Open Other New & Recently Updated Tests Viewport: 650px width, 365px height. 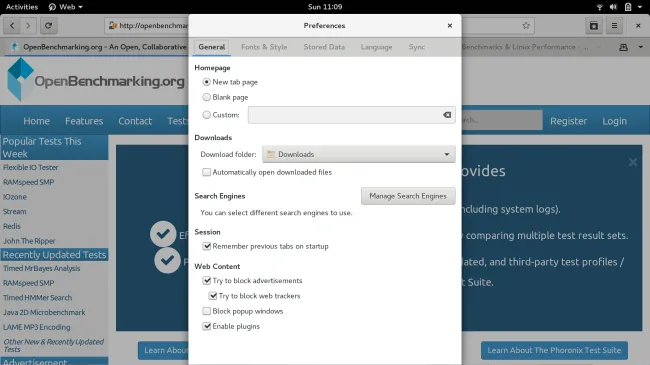[53, 346]
